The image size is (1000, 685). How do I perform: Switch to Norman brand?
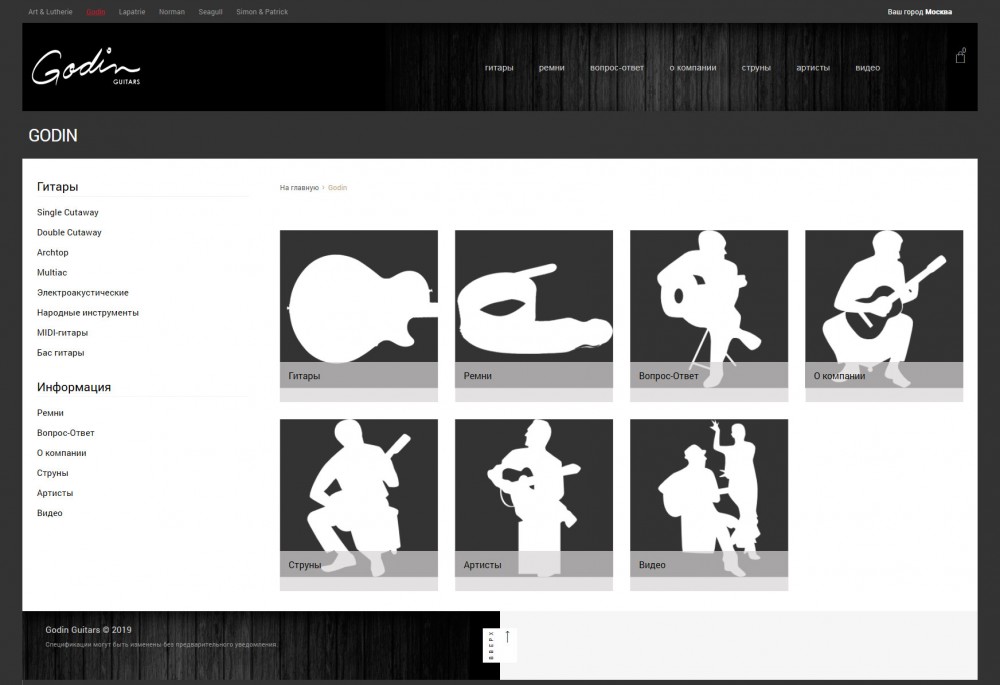(172, 12)
